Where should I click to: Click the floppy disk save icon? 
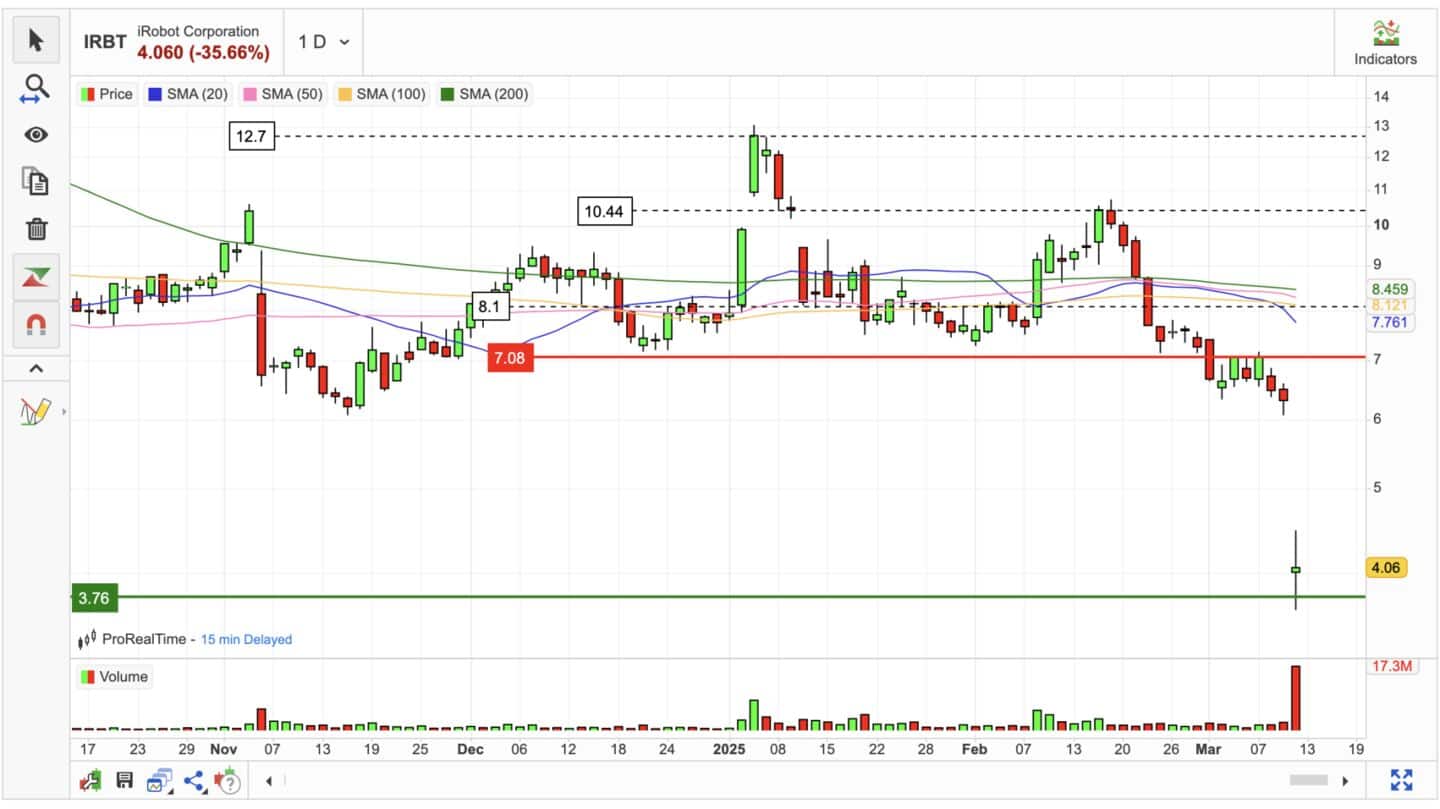(x=125, y=780)
